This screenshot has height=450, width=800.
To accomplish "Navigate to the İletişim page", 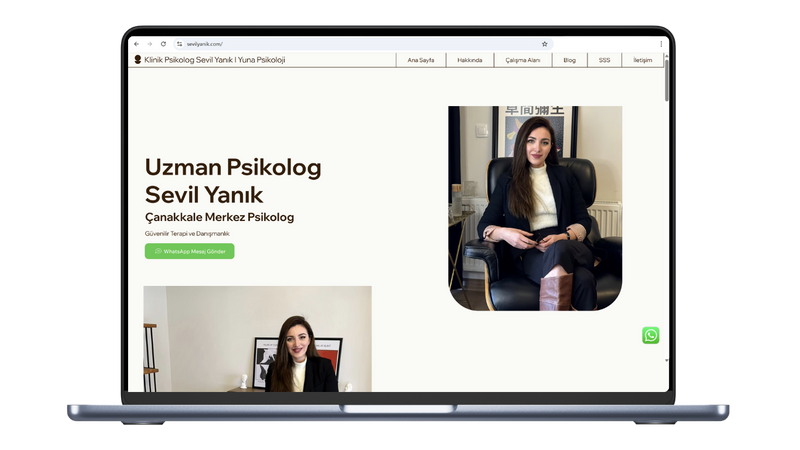I will click(x=643, y=60).
